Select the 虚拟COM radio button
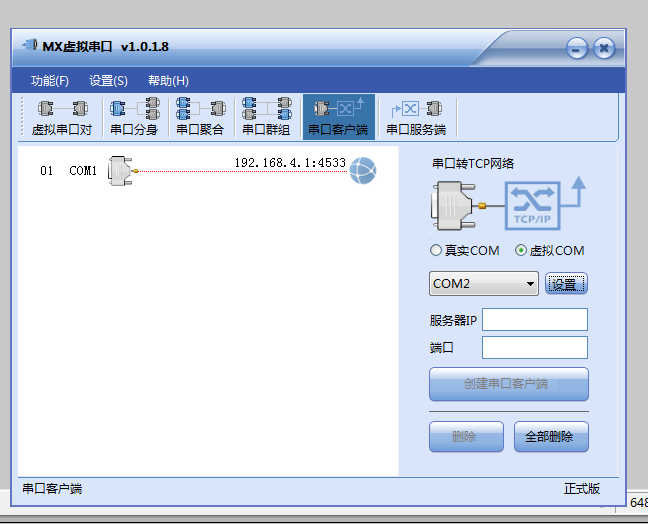 point(521,250)
